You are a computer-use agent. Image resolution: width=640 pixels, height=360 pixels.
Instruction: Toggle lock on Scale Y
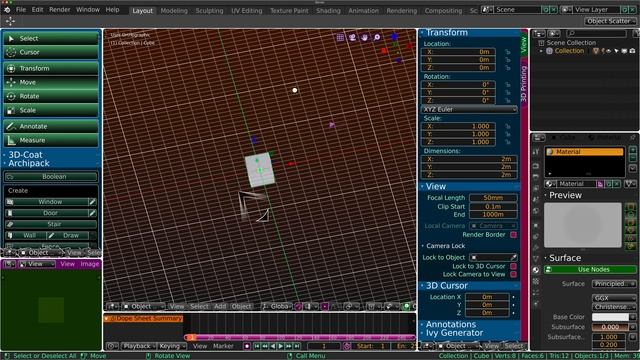tap(508, 134)
